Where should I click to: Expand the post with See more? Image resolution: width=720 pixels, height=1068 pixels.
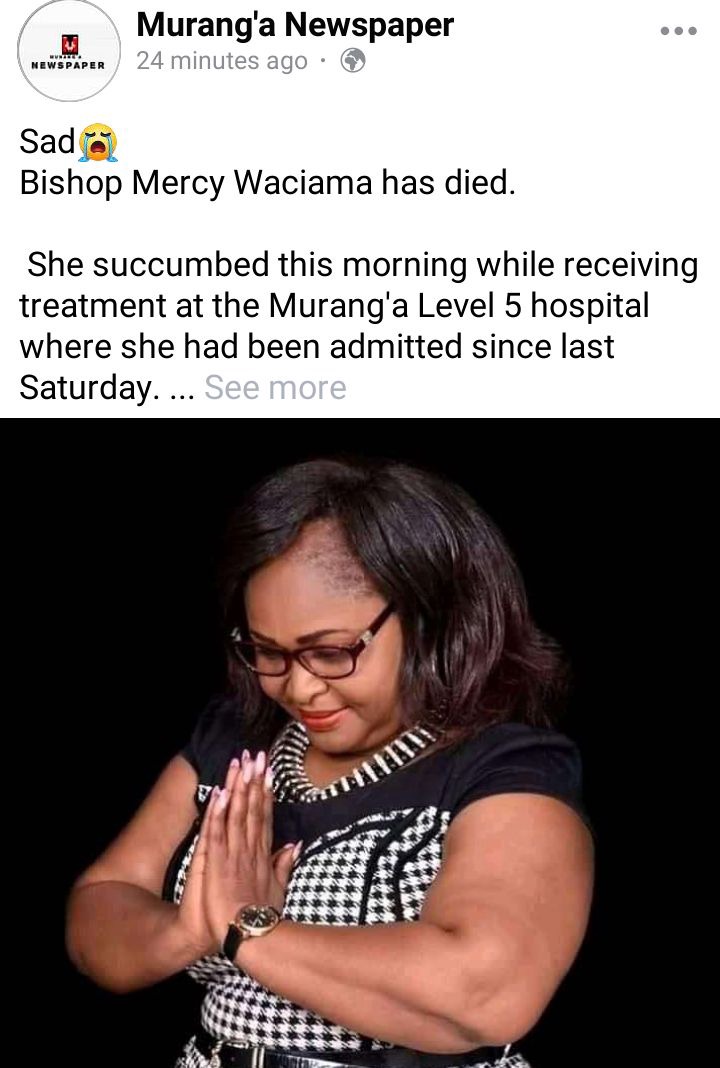[x=275, y=388]
